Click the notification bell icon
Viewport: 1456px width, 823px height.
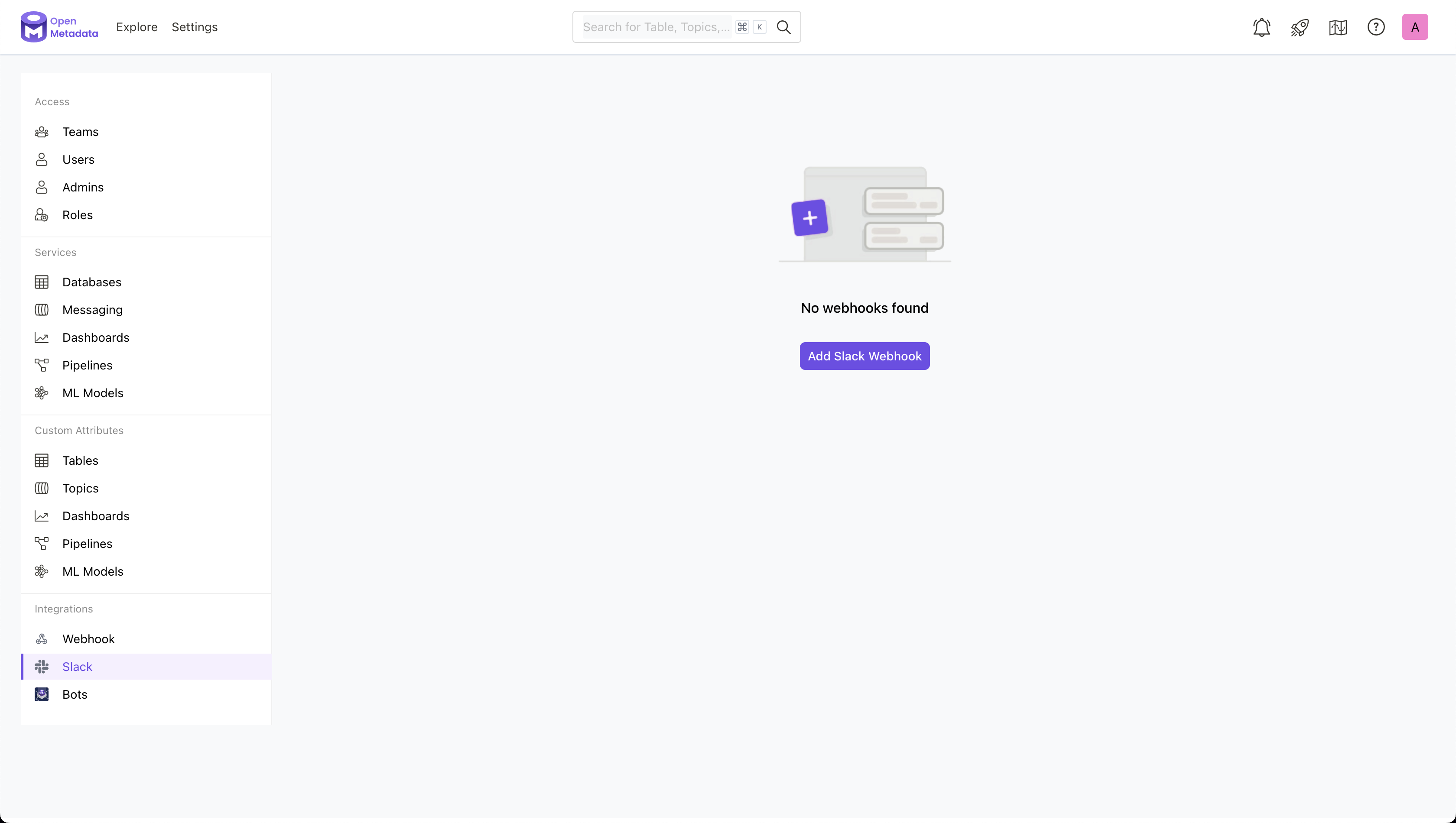click(x=1261, y=27)
